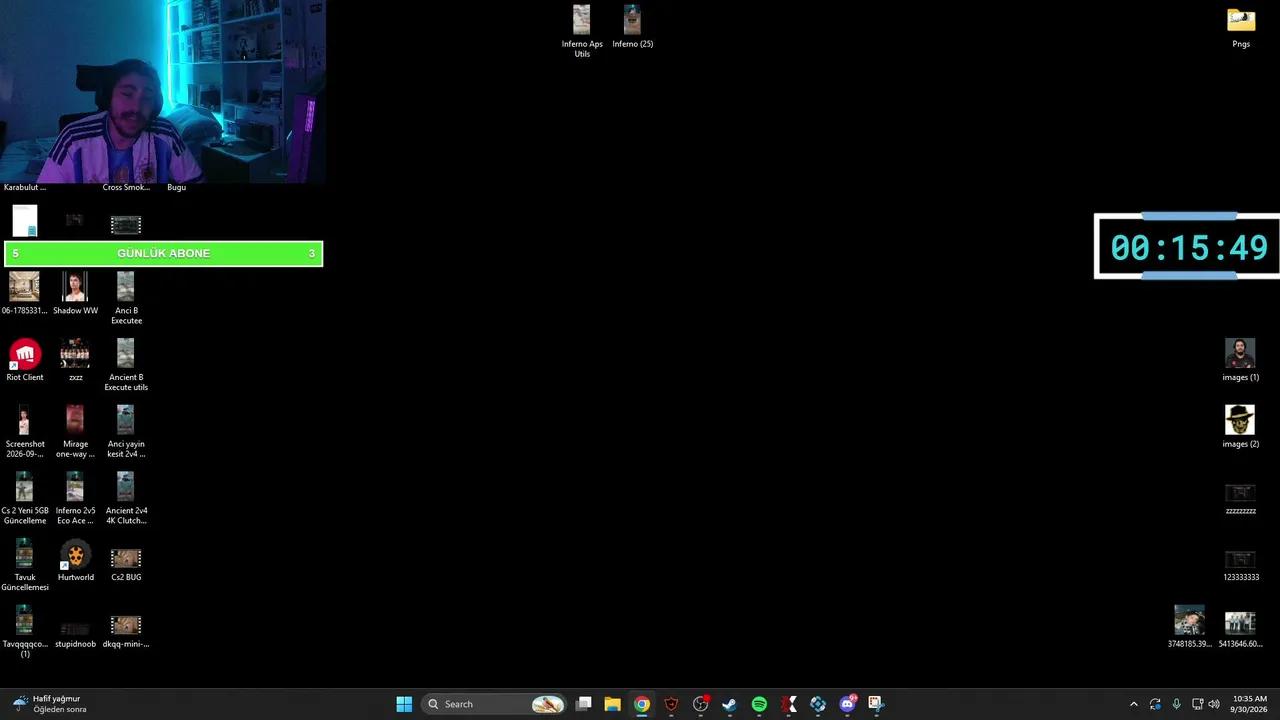Select the Cs 2 Yeni 5GB Güncelleme file
This screenshot has width=1280, height=720.
pos(25,498)
